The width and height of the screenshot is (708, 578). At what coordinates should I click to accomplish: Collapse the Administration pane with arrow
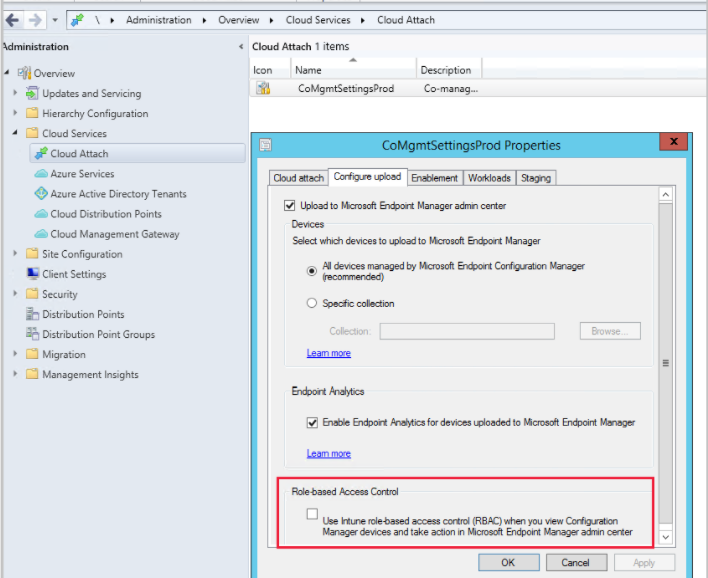(x=241, y=47)
